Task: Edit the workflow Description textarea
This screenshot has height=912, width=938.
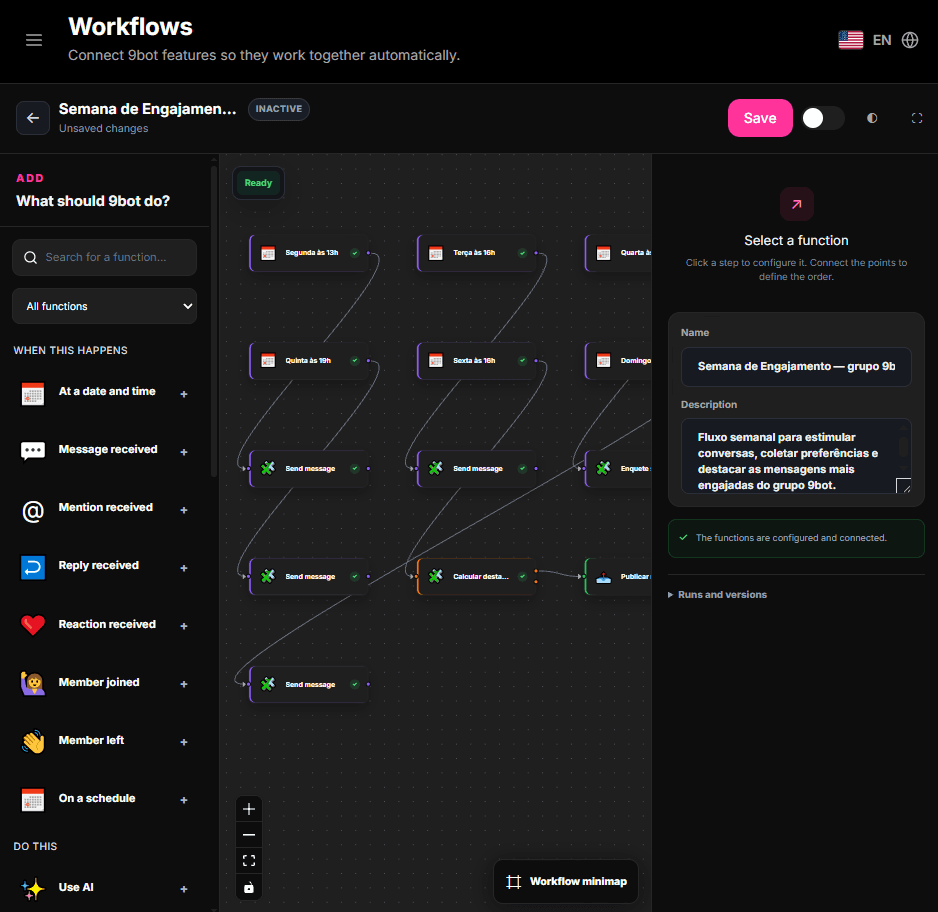Action: point(796,456)
